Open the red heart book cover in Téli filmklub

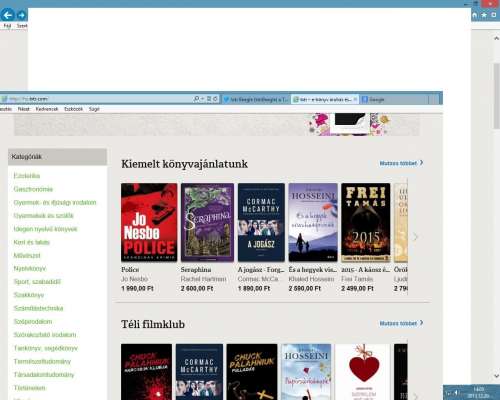(364, 372)
